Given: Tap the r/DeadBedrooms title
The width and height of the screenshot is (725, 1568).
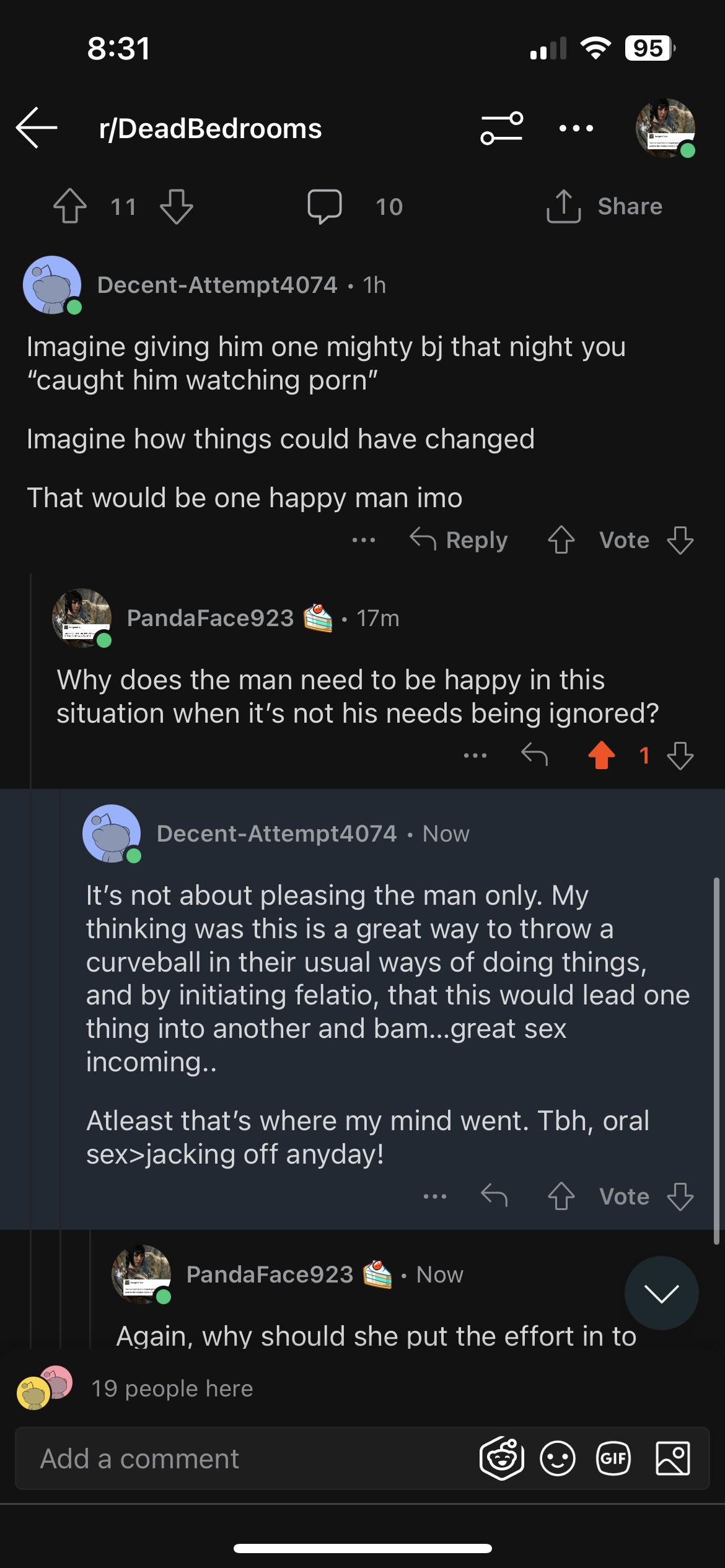Looking at the screenshot, I should (209, 128).
